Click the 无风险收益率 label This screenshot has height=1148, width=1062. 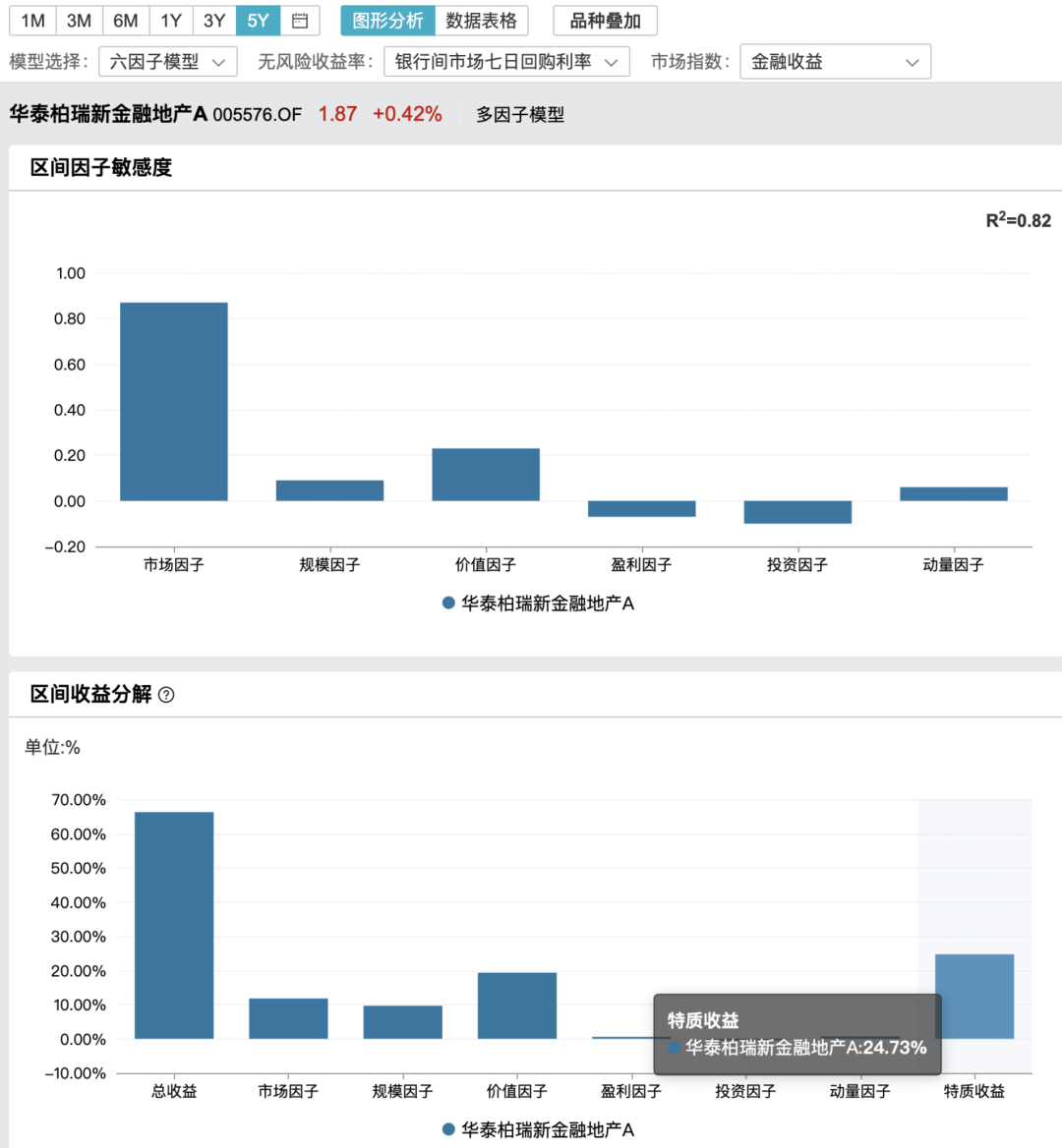316,62
